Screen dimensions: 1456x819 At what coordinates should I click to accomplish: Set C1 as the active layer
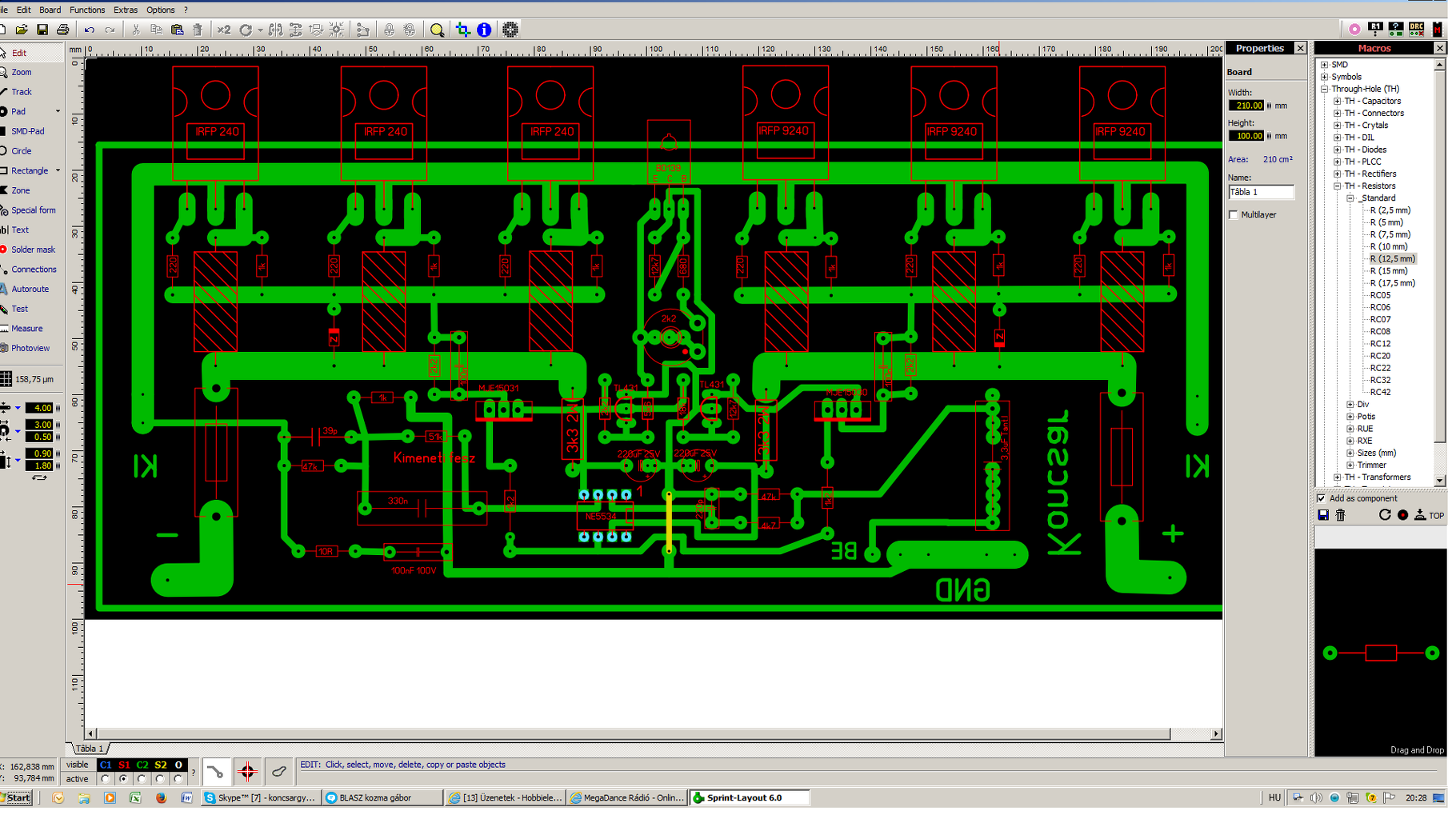pos(105,779)
